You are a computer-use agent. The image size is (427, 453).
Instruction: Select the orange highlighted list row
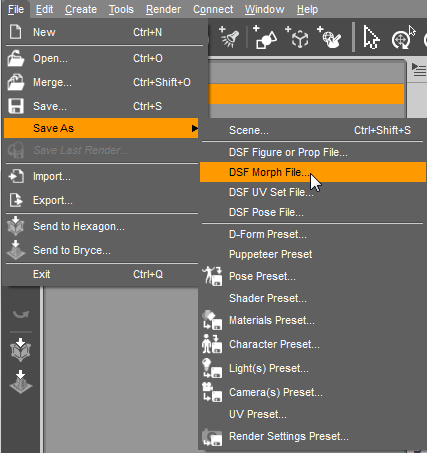(306, 94)
